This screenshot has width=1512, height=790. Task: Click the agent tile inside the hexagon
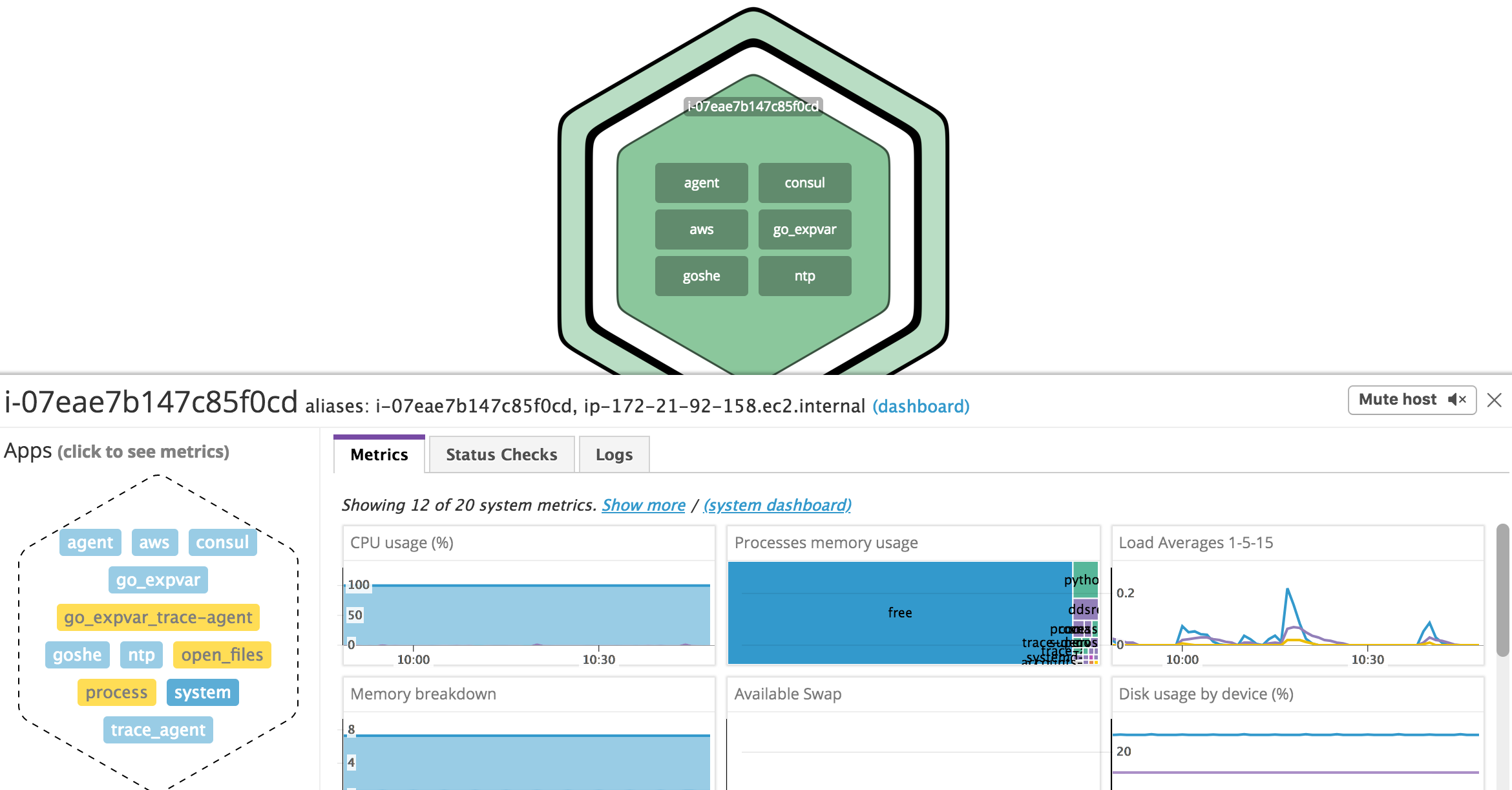pyautogui.click(x=701, y=183)
